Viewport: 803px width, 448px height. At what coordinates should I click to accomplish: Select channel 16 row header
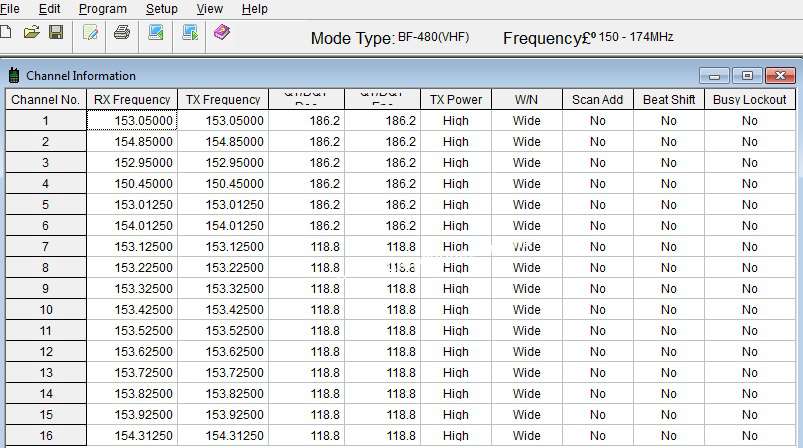(46, 435)
